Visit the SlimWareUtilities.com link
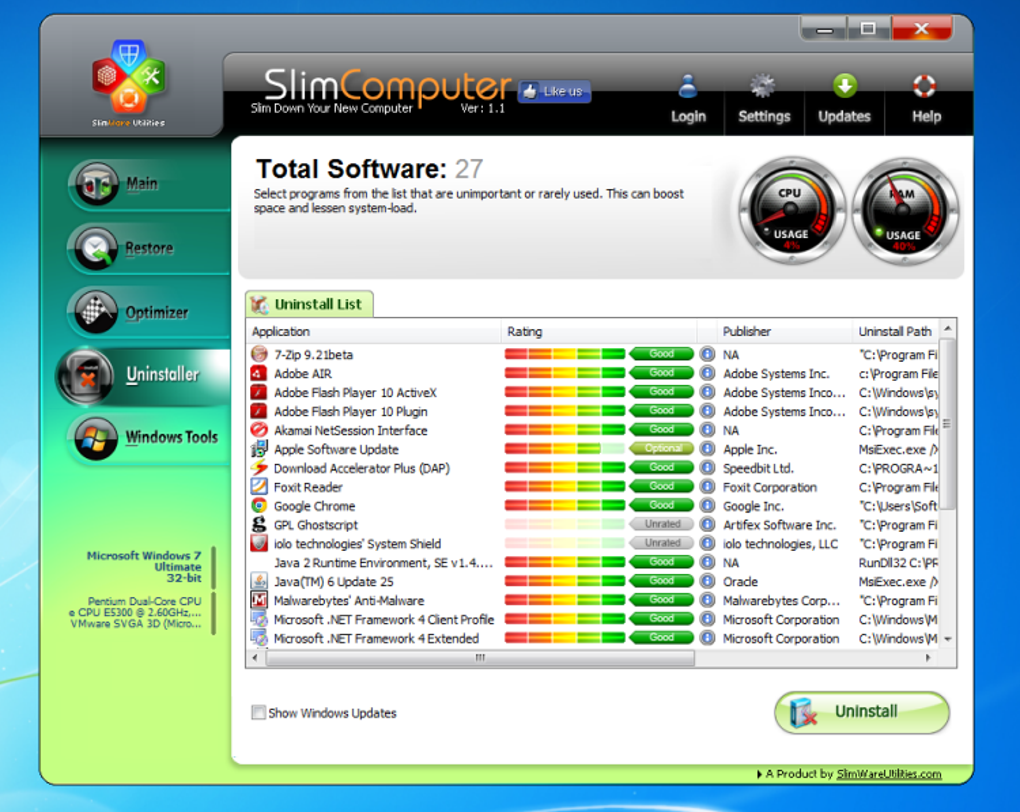The width and height of the screenshot is (1020, 812). tap(889, 774)
